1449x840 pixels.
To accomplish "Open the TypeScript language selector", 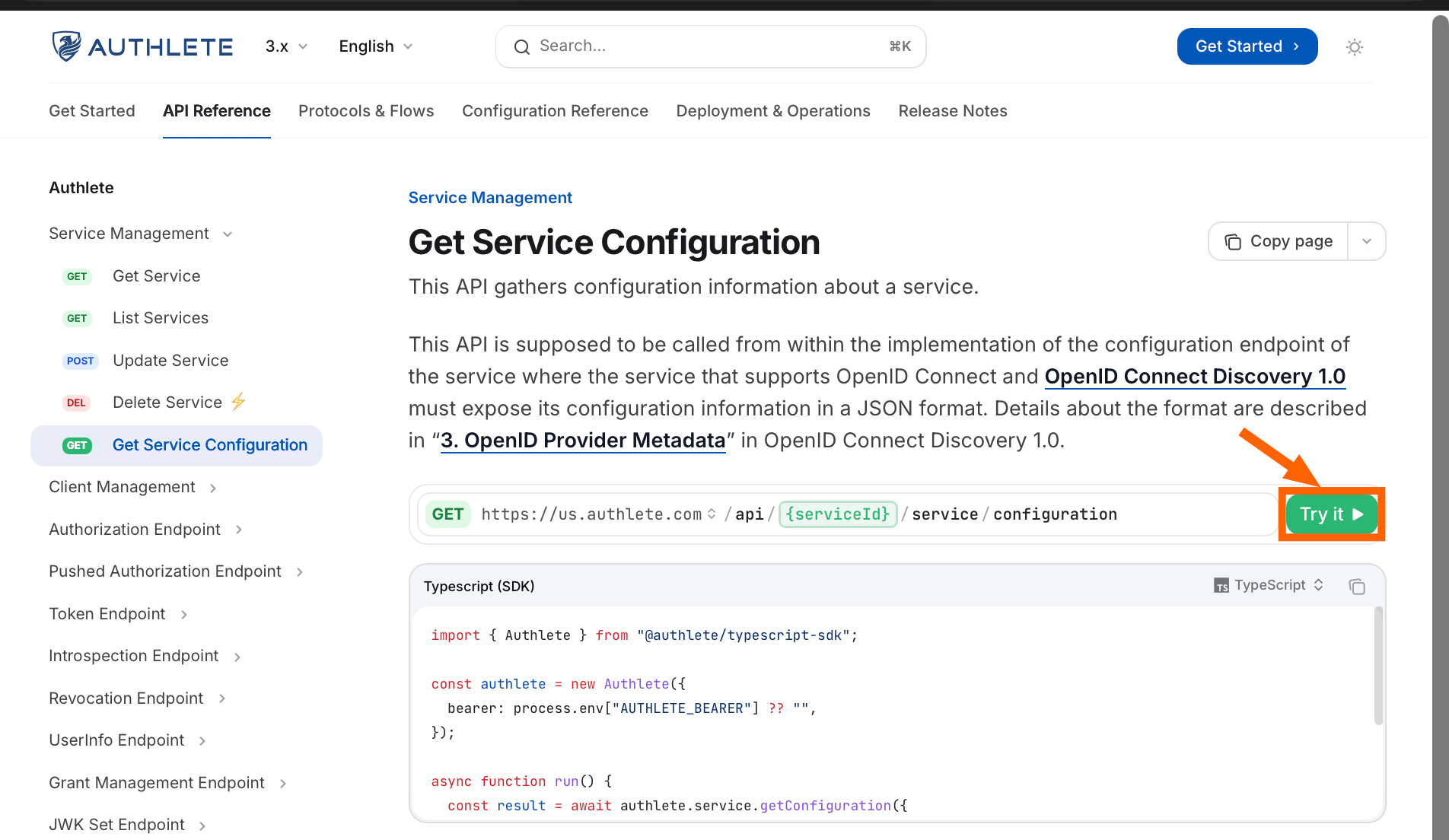I will tap(1269, 585).
